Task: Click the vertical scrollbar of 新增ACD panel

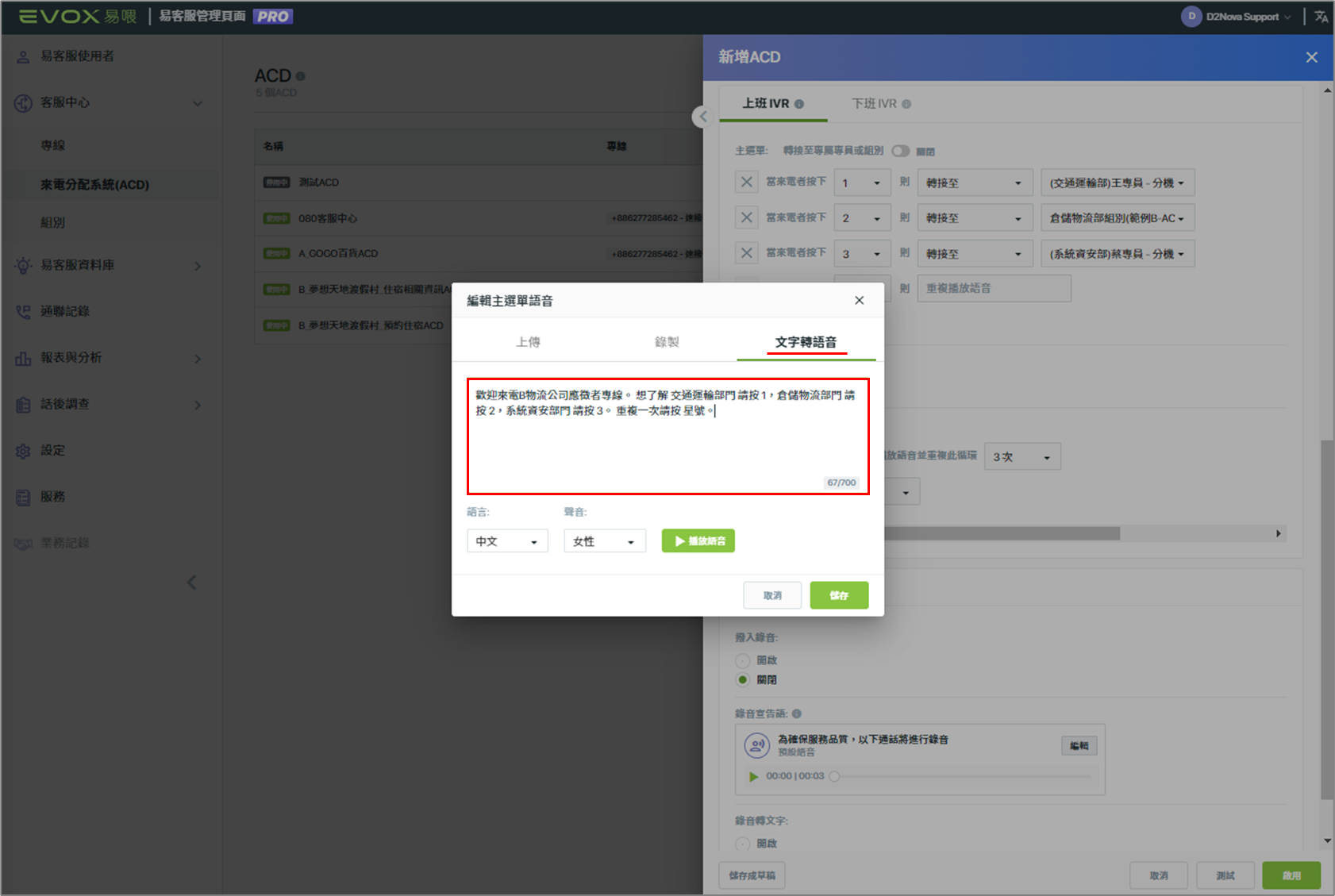Action: (x=1327, y=619)
